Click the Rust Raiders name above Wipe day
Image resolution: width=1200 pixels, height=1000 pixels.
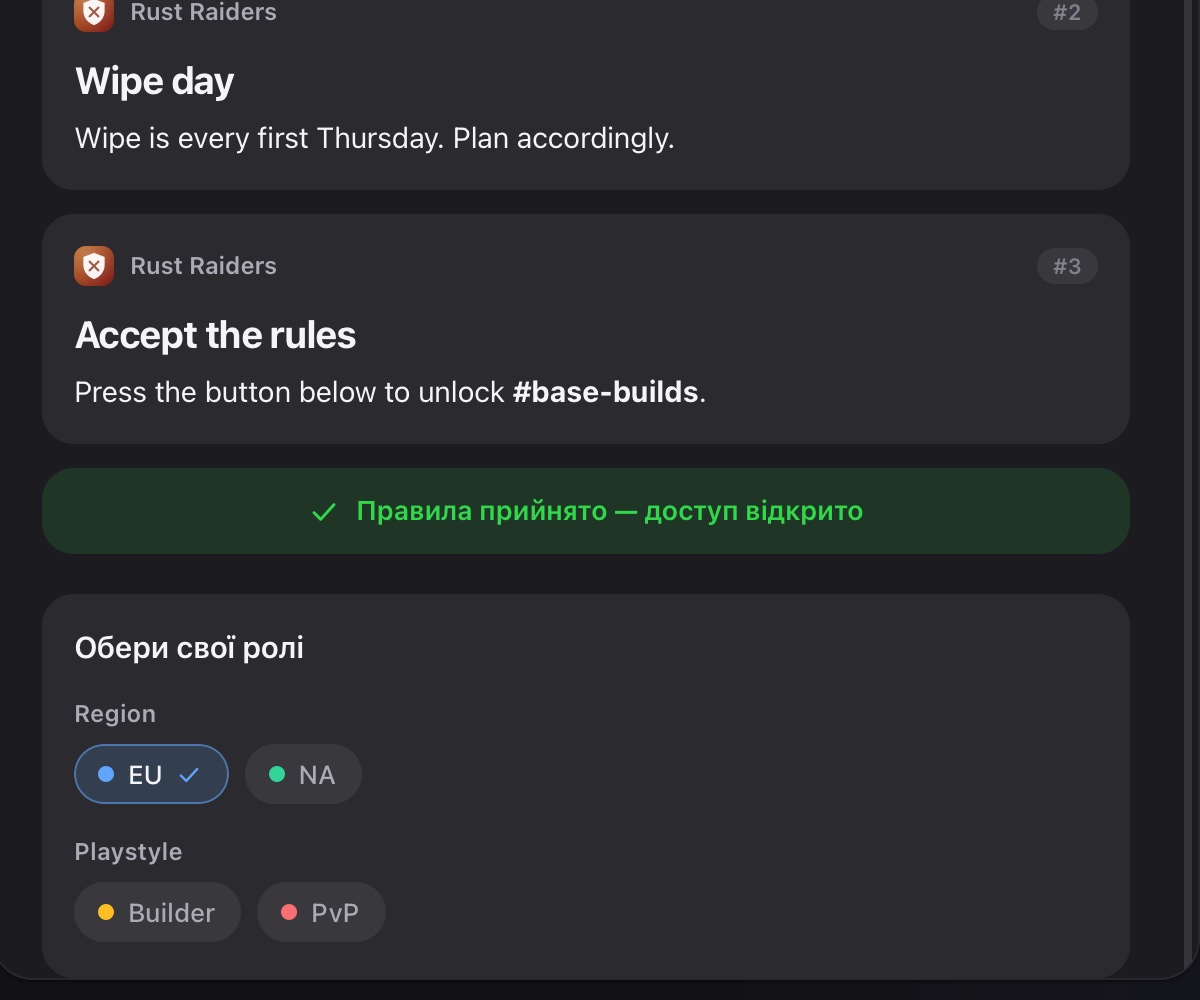[203, 13]
